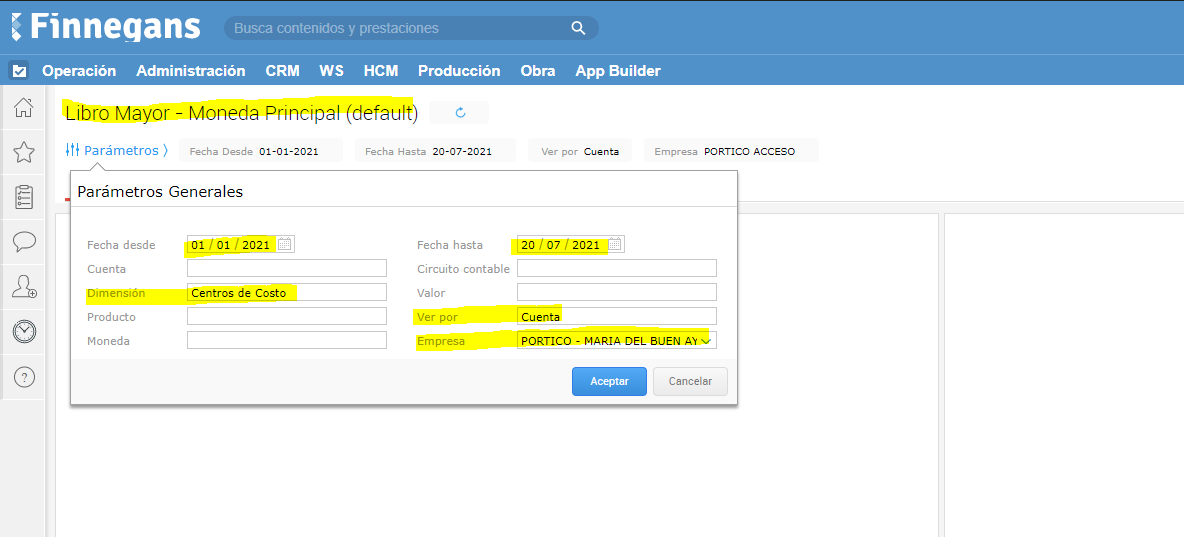Refresh the Libro Mayor report
The image size is (1184, 537).
click(x=460, y=113)
